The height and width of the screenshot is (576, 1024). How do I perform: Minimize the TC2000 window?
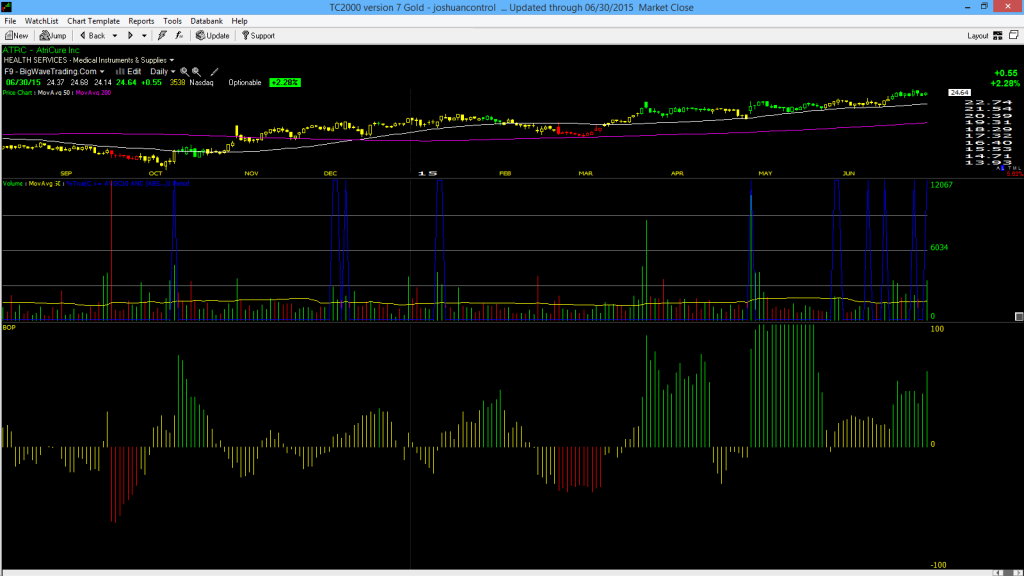pos(967,7)
